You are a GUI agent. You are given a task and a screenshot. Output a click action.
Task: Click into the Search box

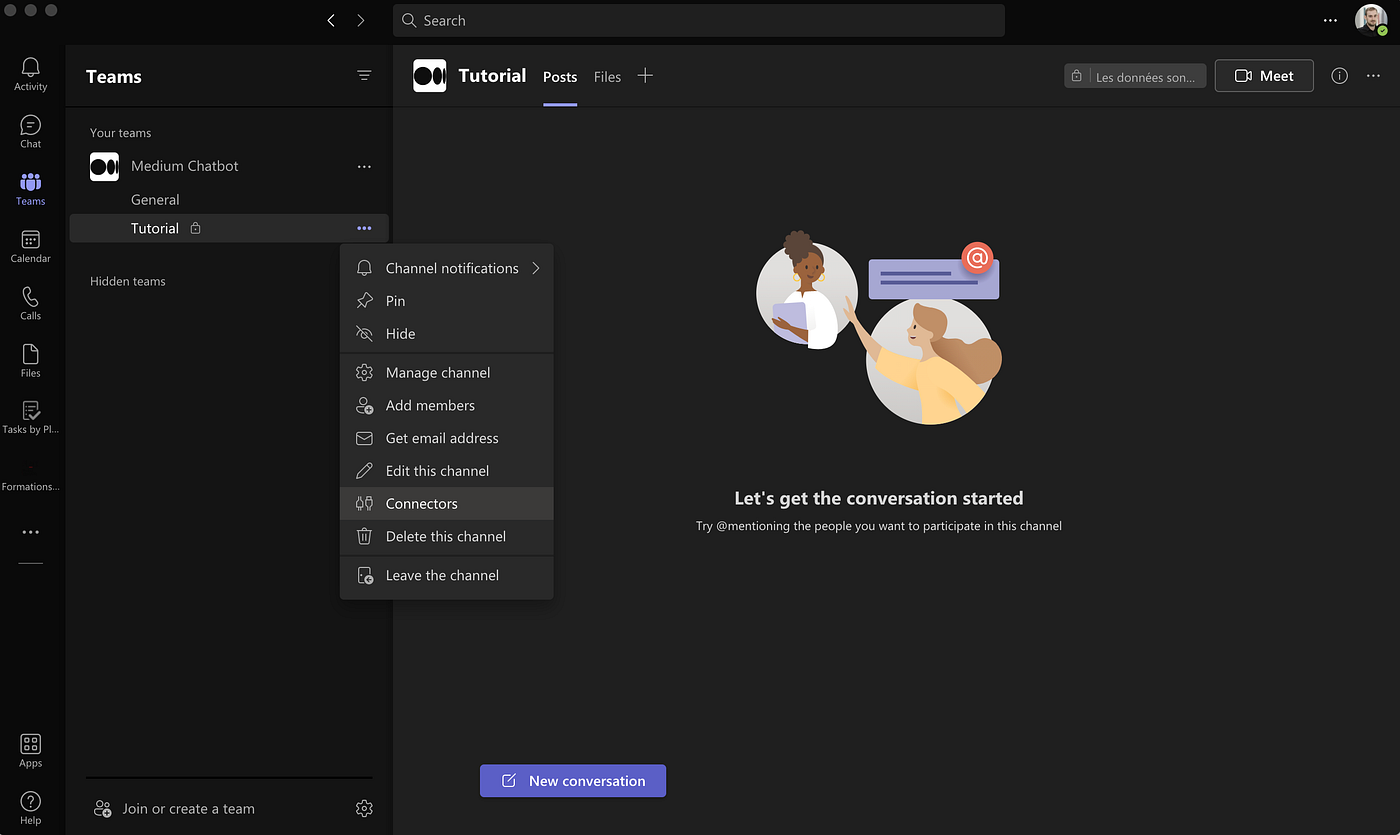coord(699,20)
